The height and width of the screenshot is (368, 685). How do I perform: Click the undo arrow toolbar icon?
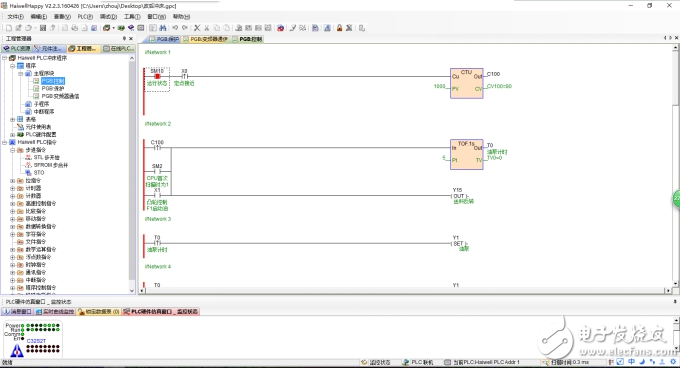point(175,28)
